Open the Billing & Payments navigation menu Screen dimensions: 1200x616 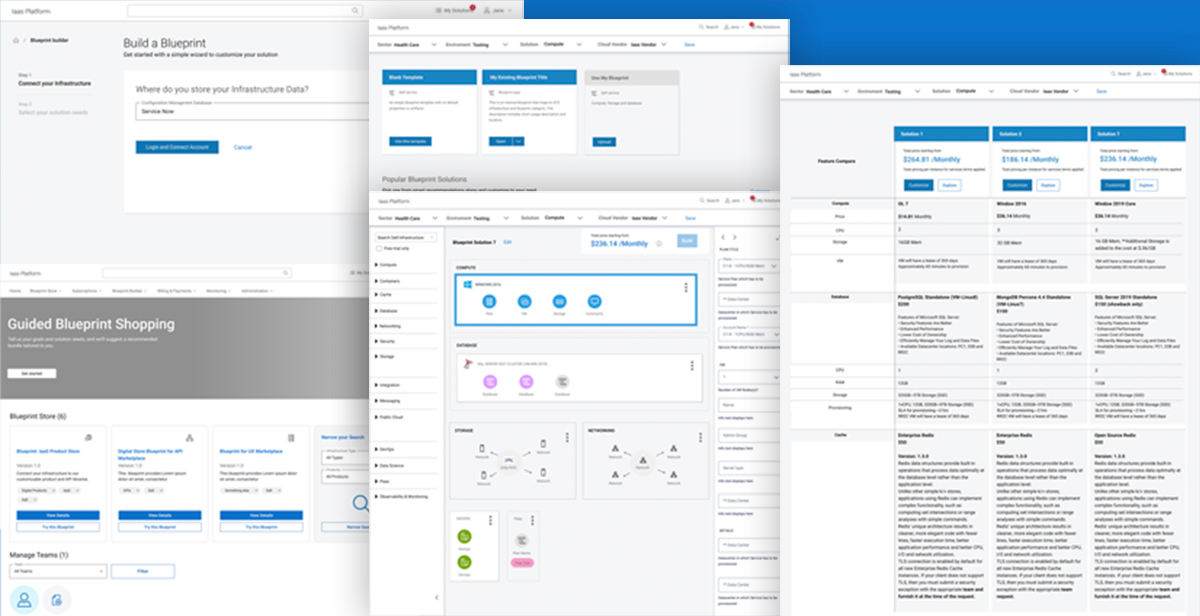pos(176,291)
